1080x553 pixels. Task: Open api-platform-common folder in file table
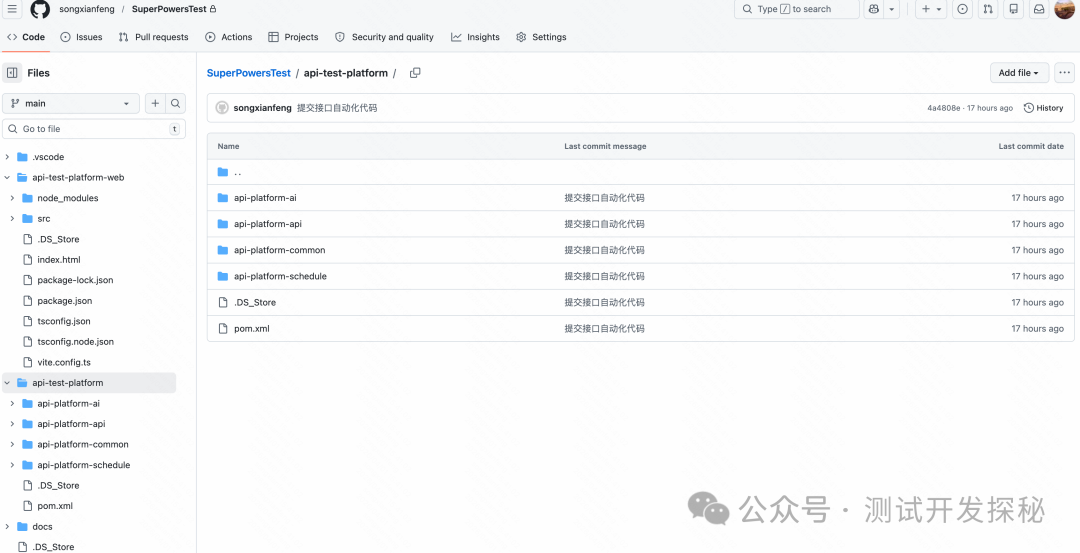click(x=280, y=251)
